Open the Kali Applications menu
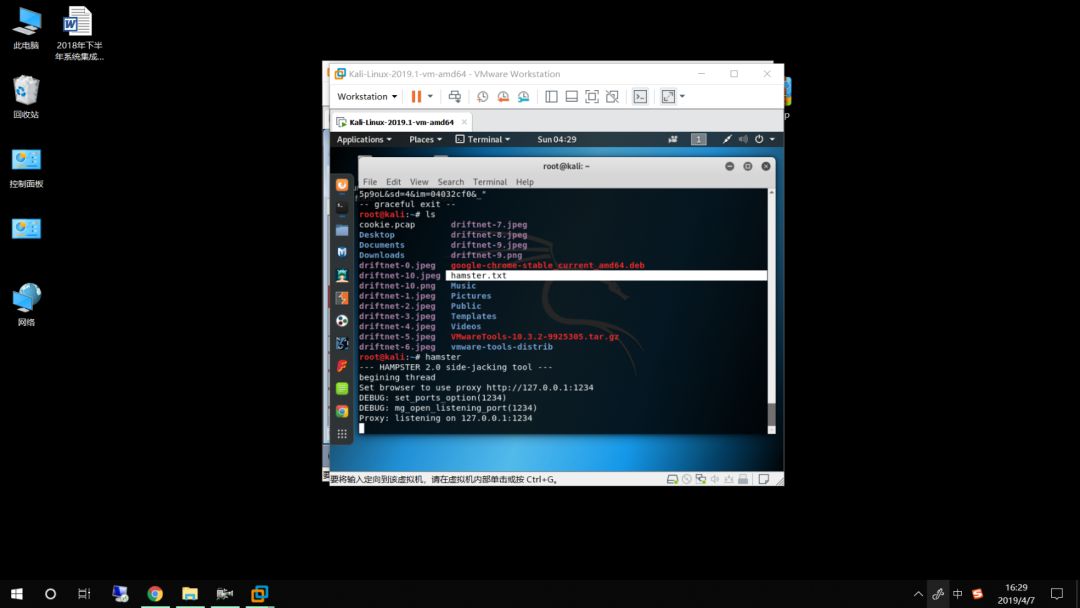1080x608 pixels. [x=364, y=139]
